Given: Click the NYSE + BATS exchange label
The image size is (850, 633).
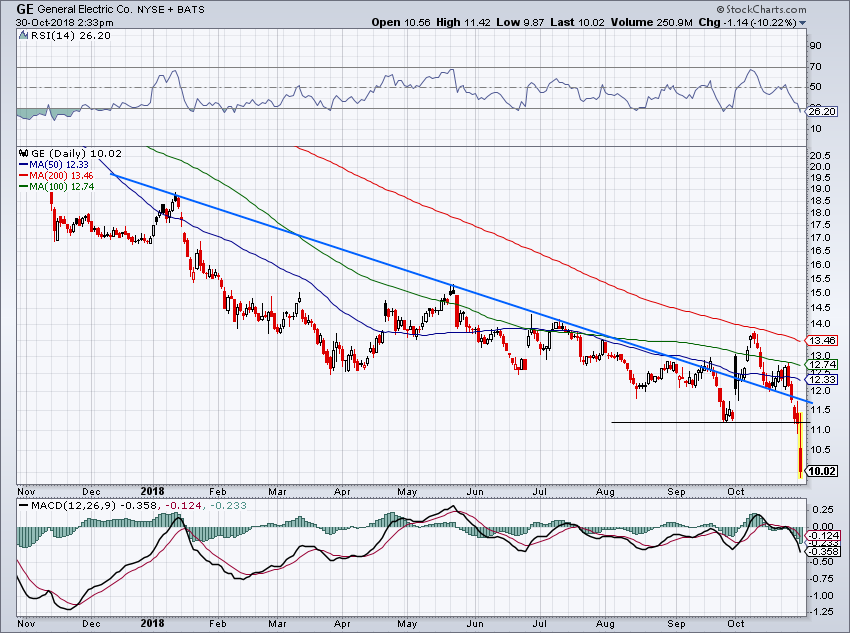Looking at the screenshot, I should (171, 10).
